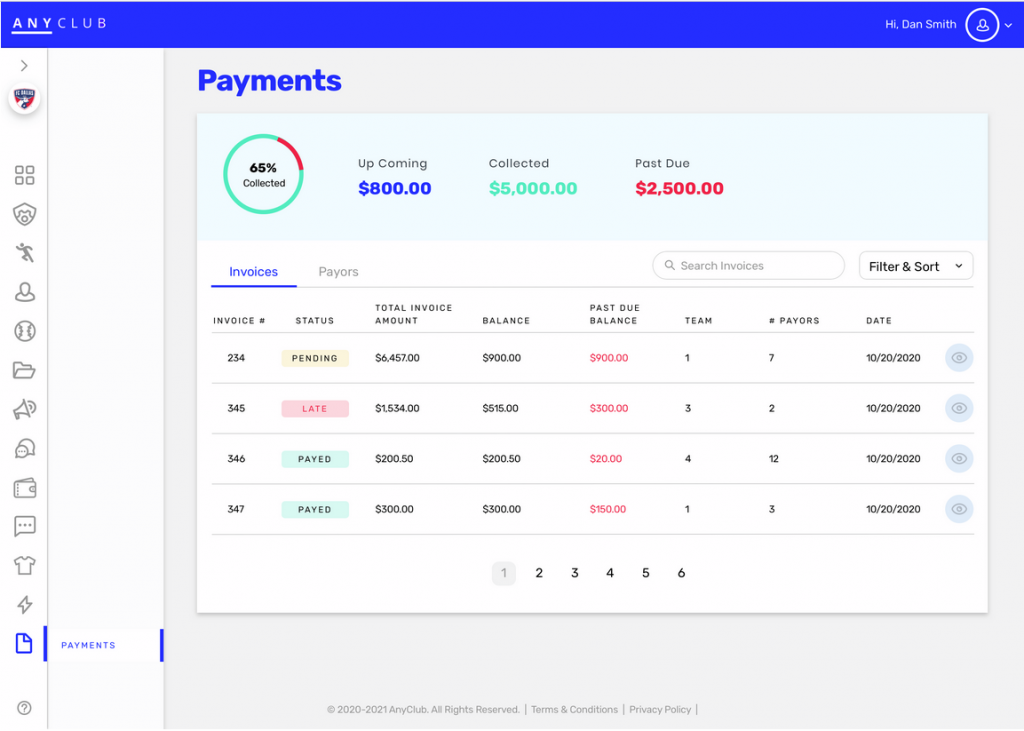Expand the sidebar with the chevron arrow
Image resolution: width=1024 pixels, height=731 pixels.
pyautogui.click(x=24, y=65)
